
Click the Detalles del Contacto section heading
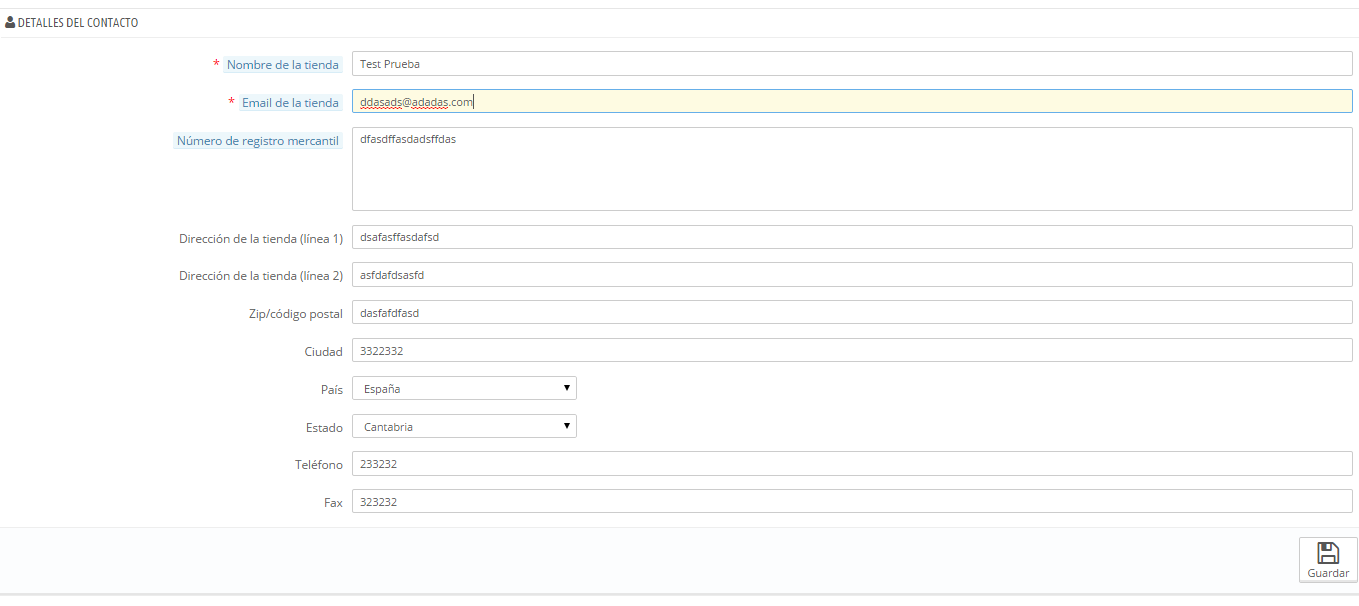pos(78,22)
